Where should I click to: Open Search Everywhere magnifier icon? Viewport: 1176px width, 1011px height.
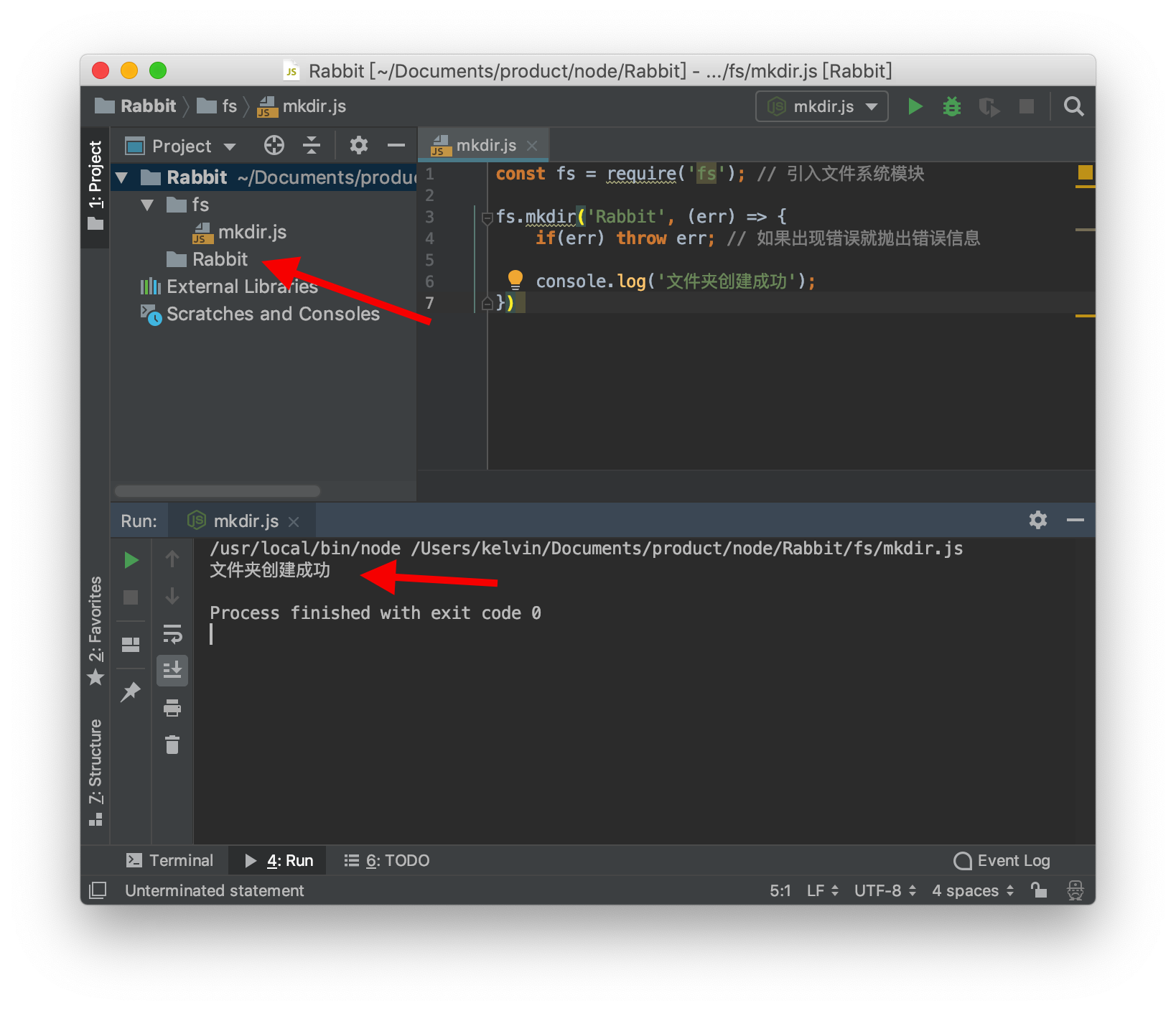pos(1073,106)
